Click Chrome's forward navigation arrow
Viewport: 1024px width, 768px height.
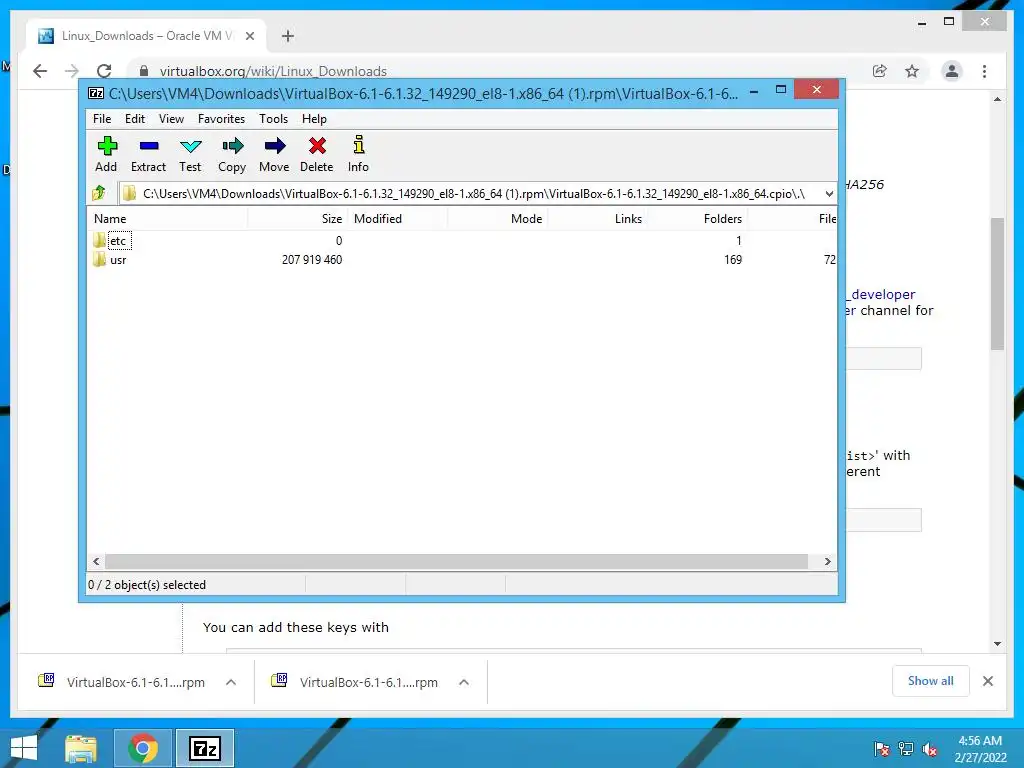click(72, 71)
